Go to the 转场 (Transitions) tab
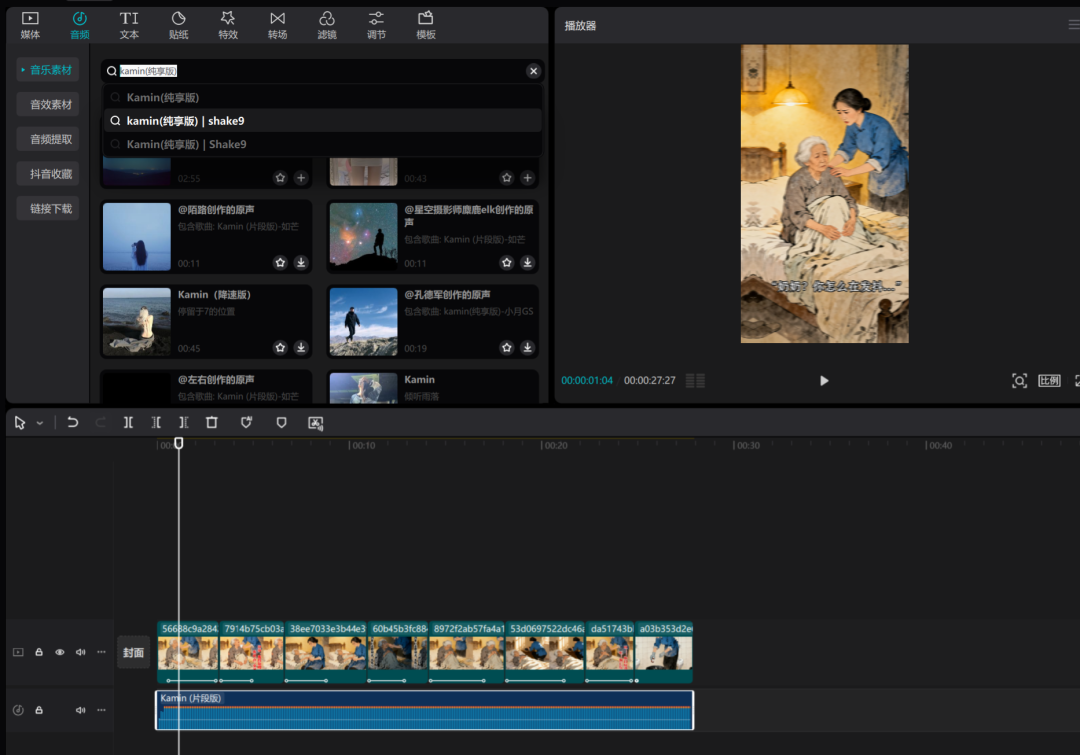Viewport: 1080px width, 755px height. [x=278, y=25]
